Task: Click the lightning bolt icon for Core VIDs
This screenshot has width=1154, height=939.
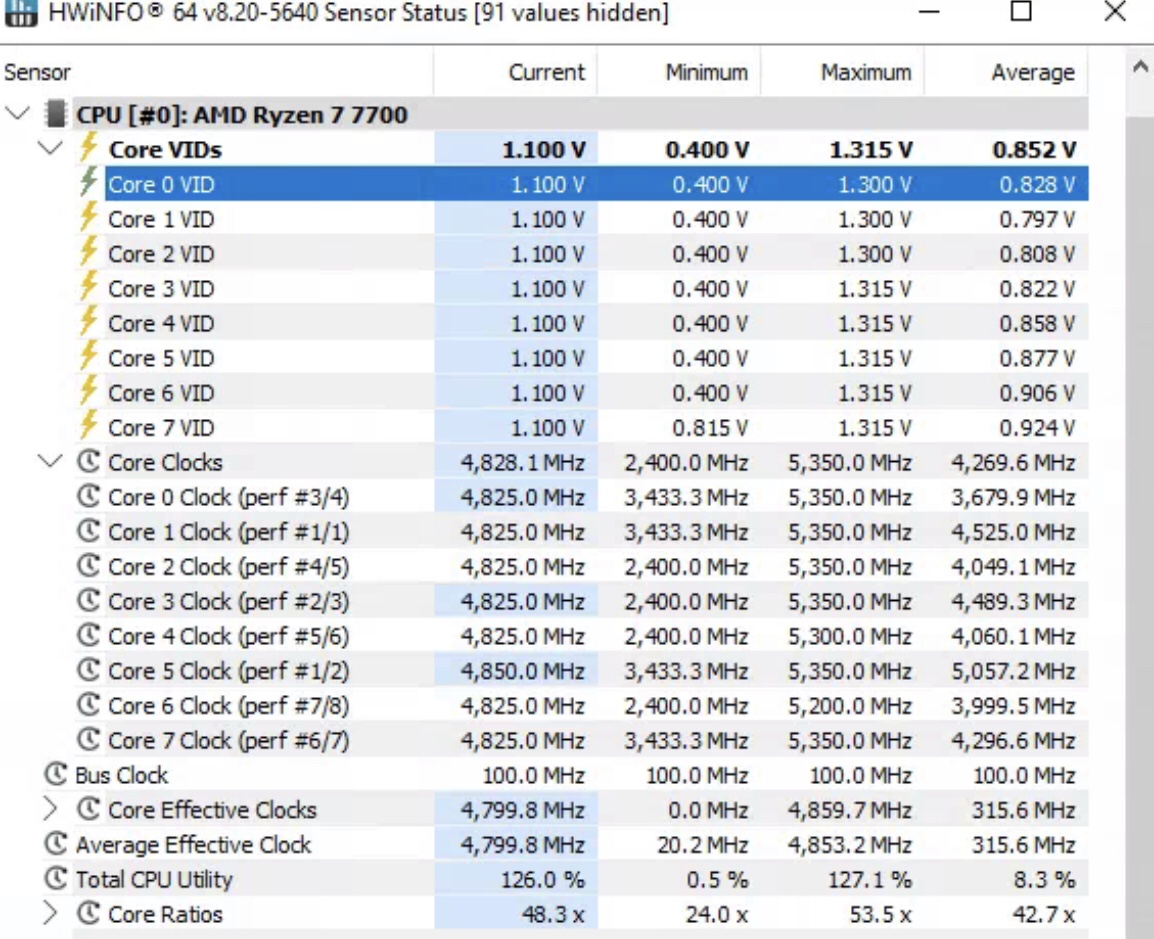Action: [x=88, y=147]
